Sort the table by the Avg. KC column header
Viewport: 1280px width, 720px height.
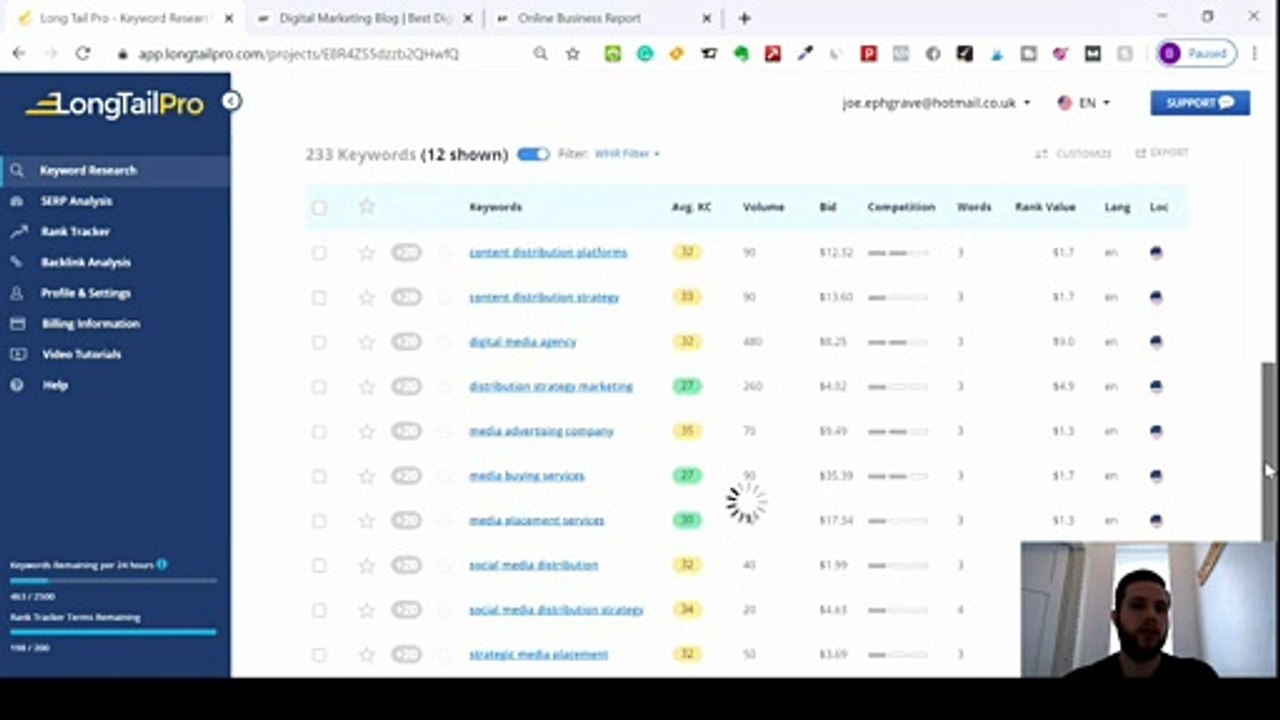pos(691,207)
